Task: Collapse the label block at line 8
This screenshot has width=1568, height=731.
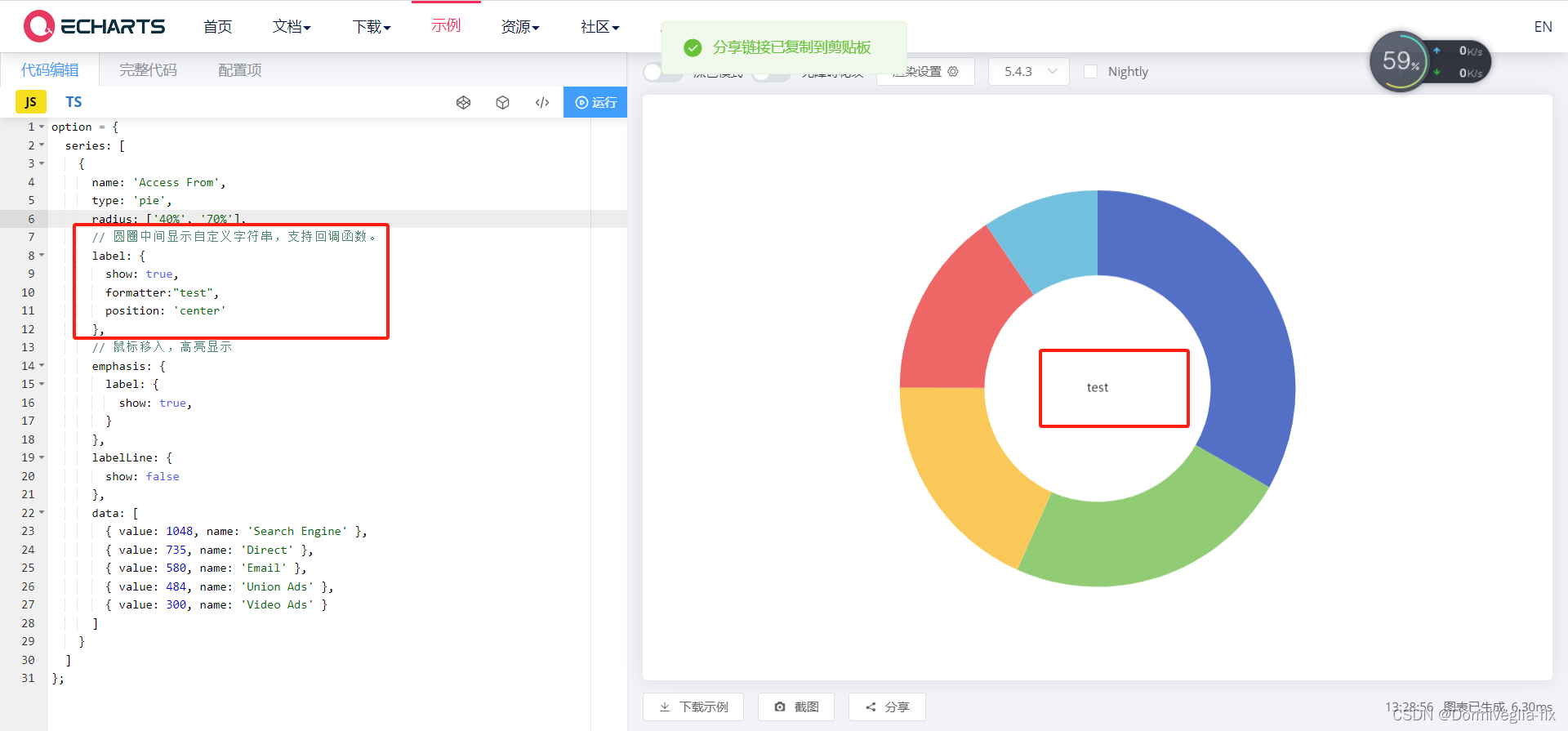Action: pyautogui.click(x=42, y=256)
